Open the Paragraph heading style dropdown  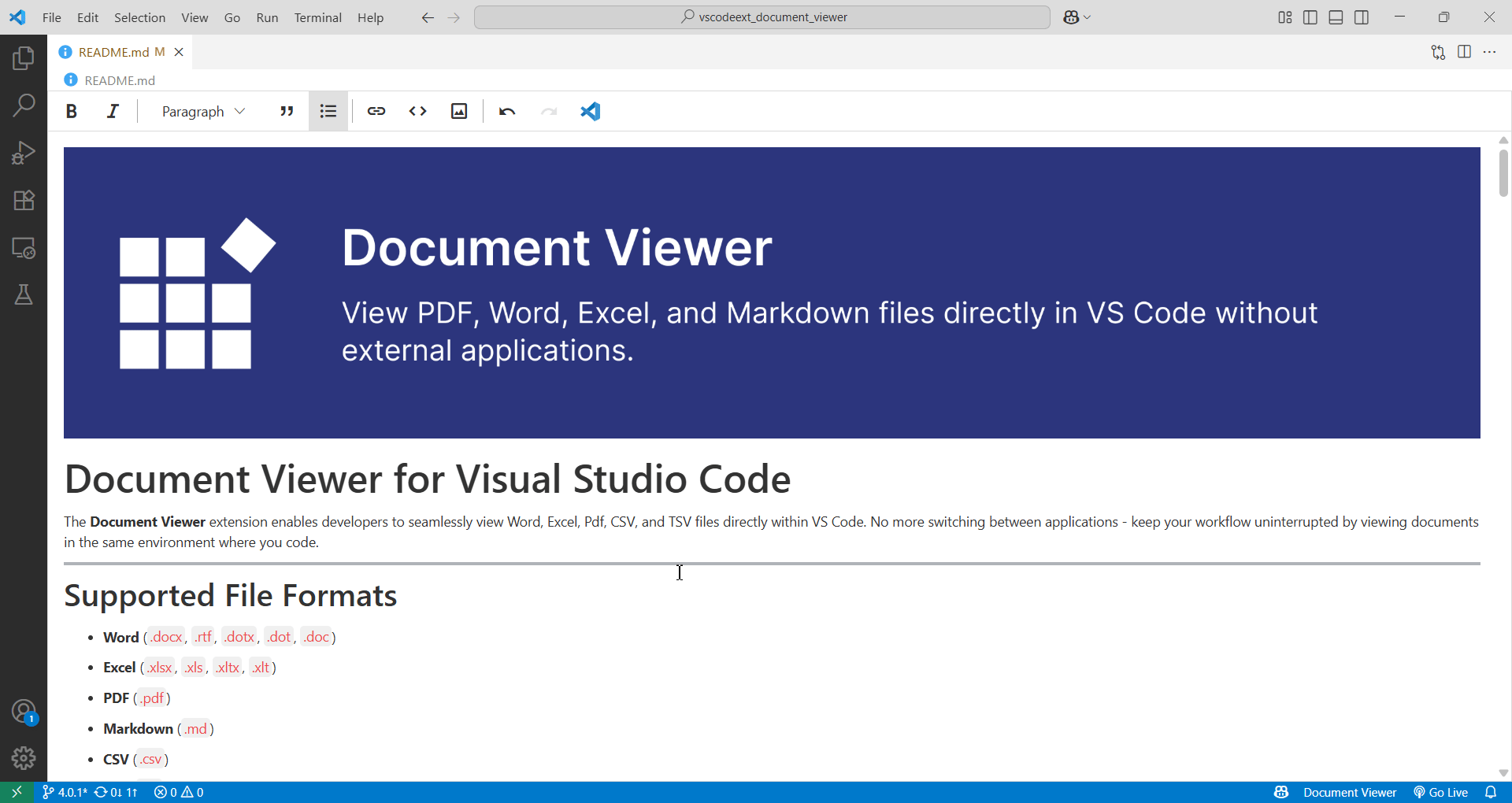(203, 112)
